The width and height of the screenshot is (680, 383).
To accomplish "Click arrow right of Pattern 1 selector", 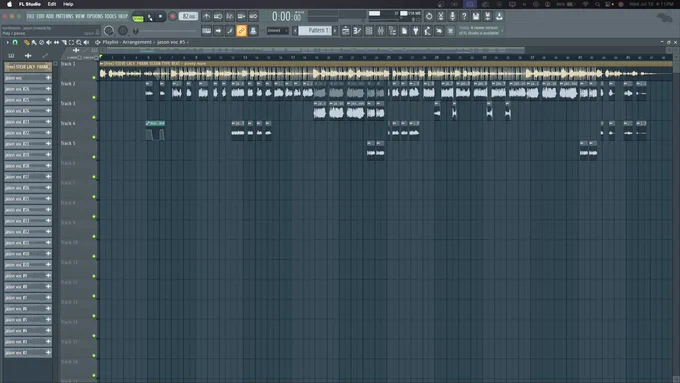I will click(335, 31).
